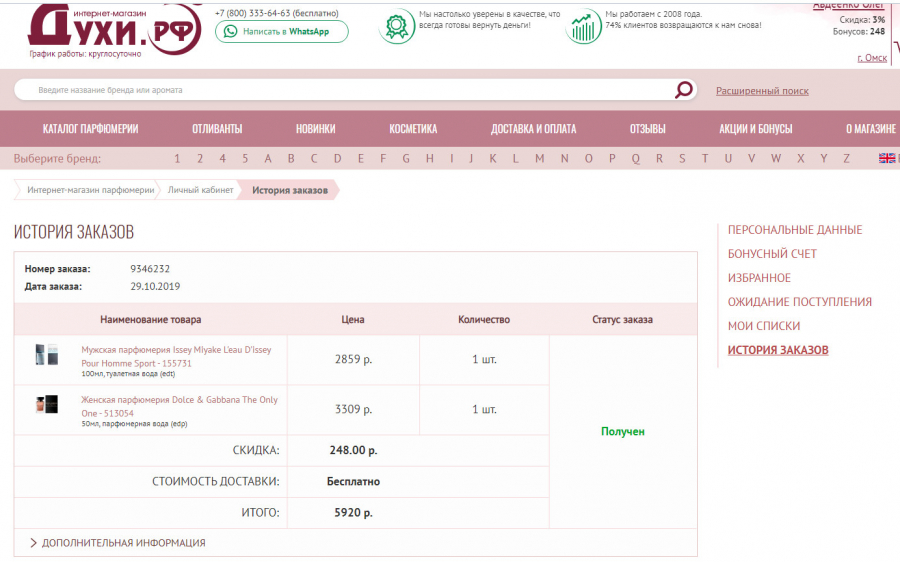Go to Доставка и оплата menu
Image resolution: width=900 pixels, height=562 pixels.
point(533,129)
